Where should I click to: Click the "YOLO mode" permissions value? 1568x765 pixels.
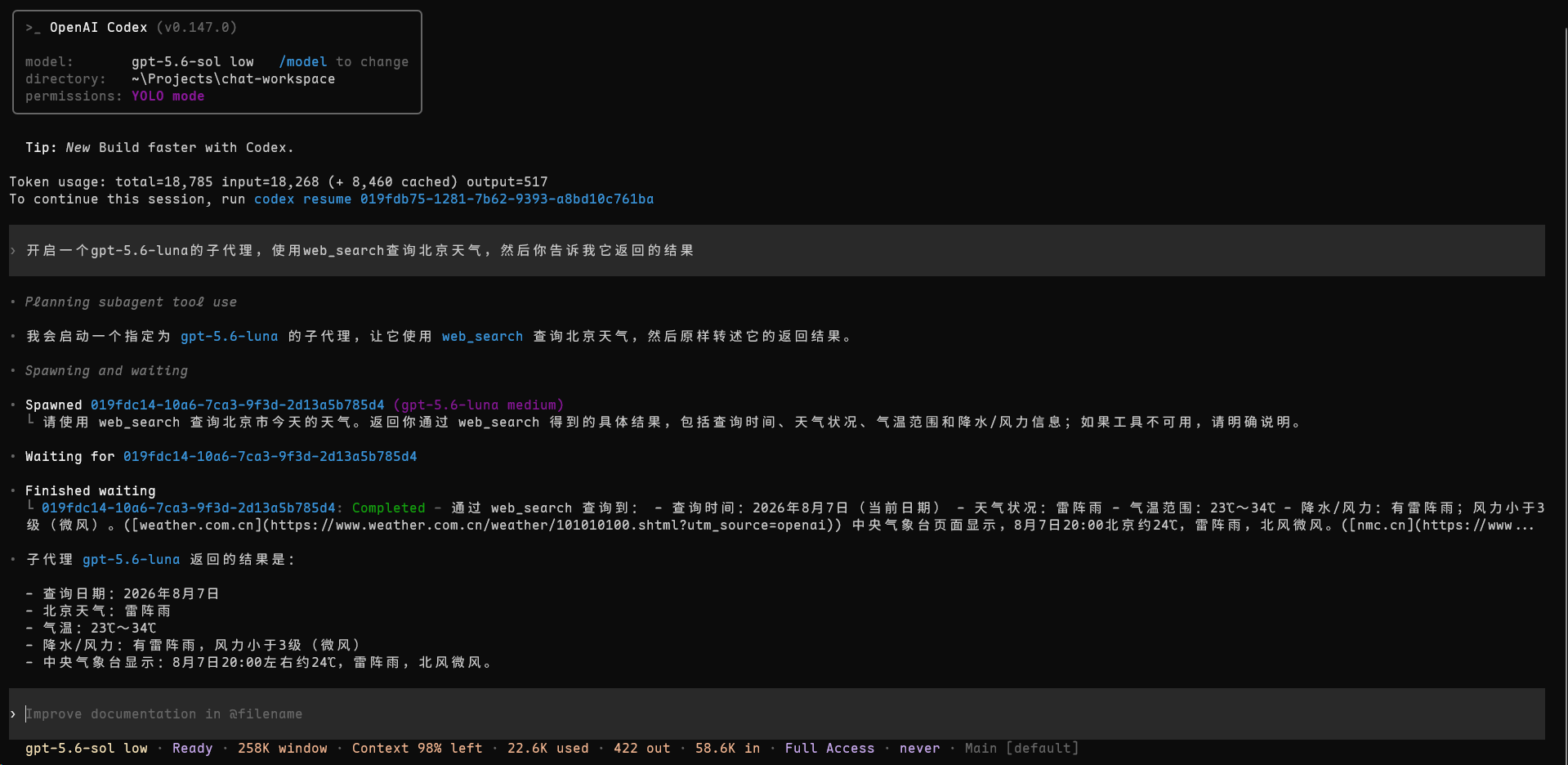pyautogui.click(x=168, y=96)
